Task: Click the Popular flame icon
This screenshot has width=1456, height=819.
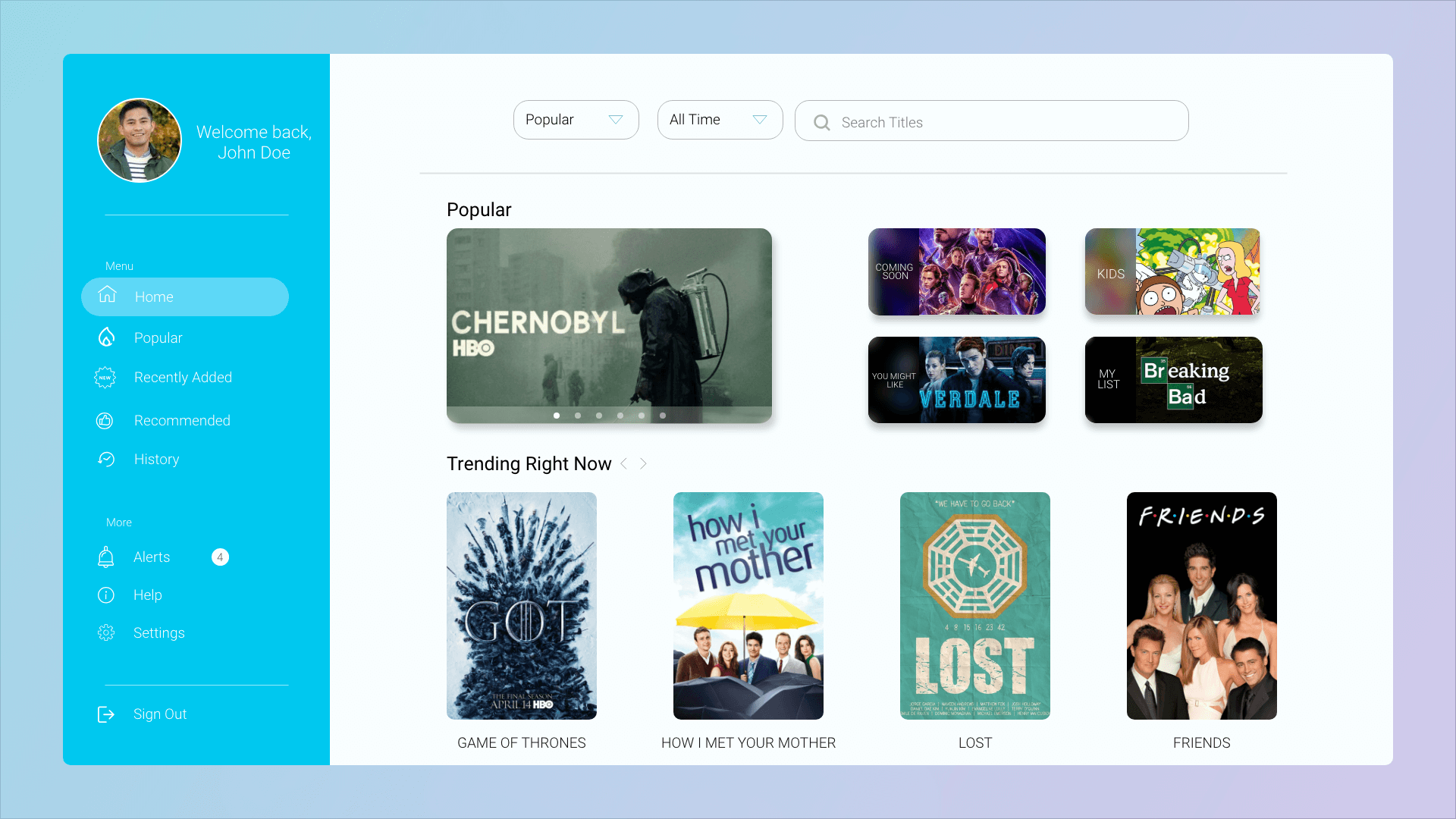Action: point(107,337)
